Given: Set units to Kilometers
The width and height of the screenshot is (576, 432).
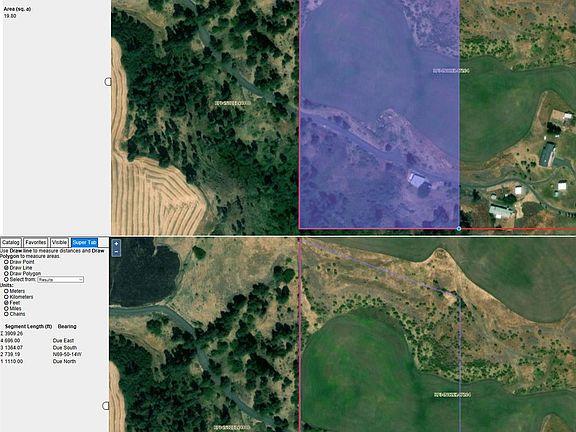Looking at the screenshot, I should [6, 297].
